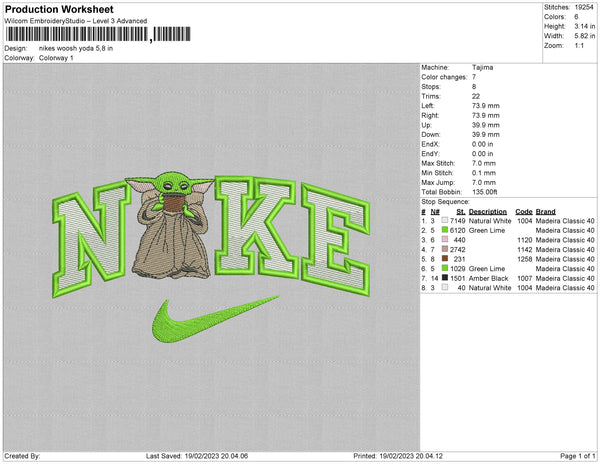
Task: Click the "Max Jump:" label
Action: coord(438,182)
